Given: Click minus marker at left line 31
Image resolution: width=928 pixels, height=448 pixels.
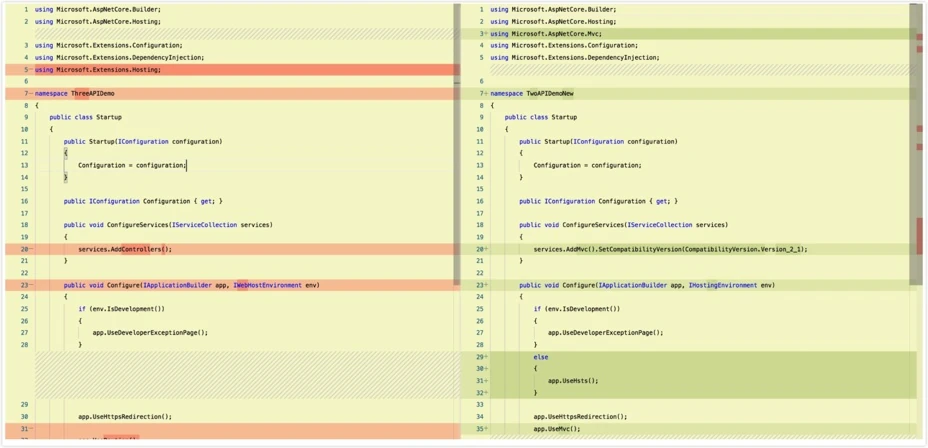Looking at the screenshot, I should pyautogui.click(x=30, y=428).
